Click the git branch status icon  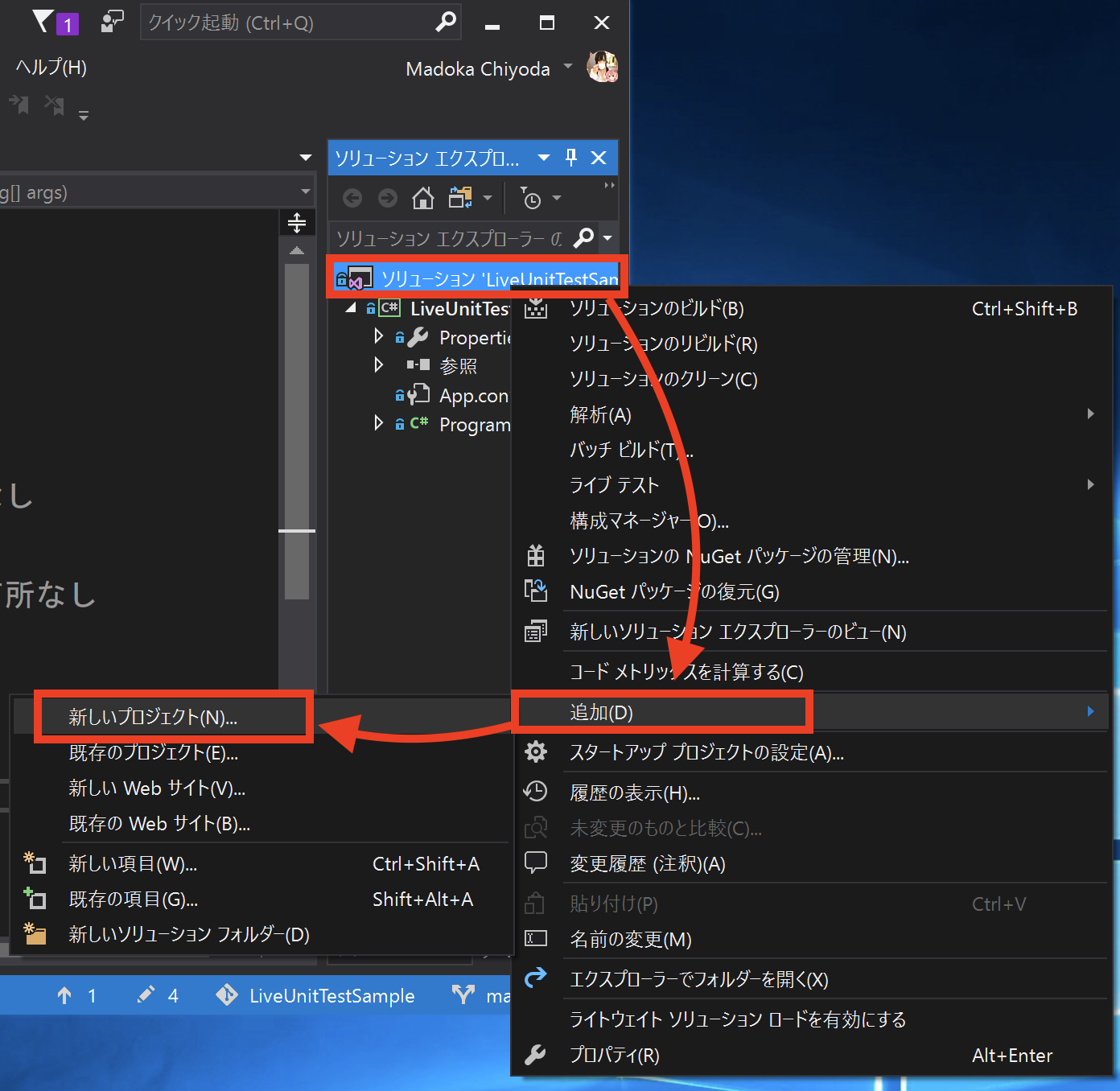pyautogui.click(x=463, y=995)
